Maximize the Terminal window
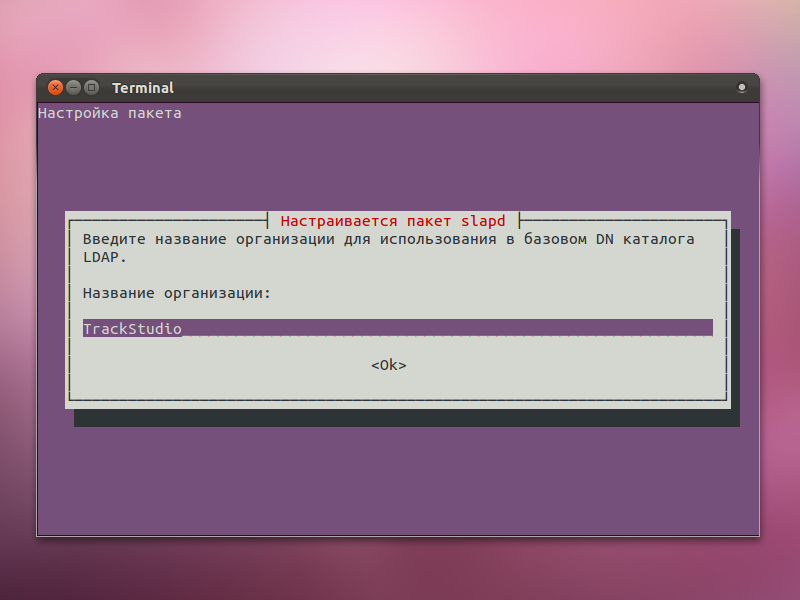The height and width of the screenshot is (600, 800). click(x=91, y=88)
